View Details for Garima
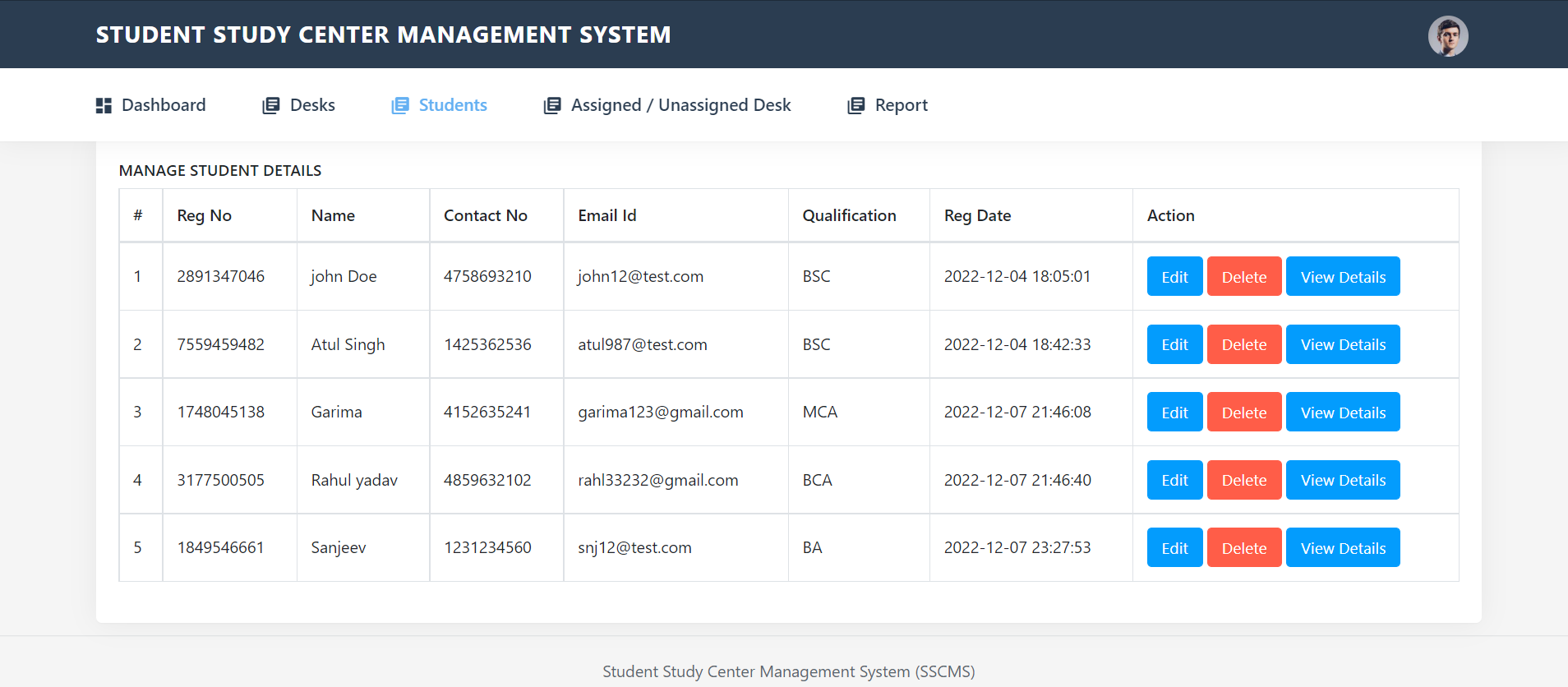This screenshot has height=687, width=1568. click(1343, 413)
